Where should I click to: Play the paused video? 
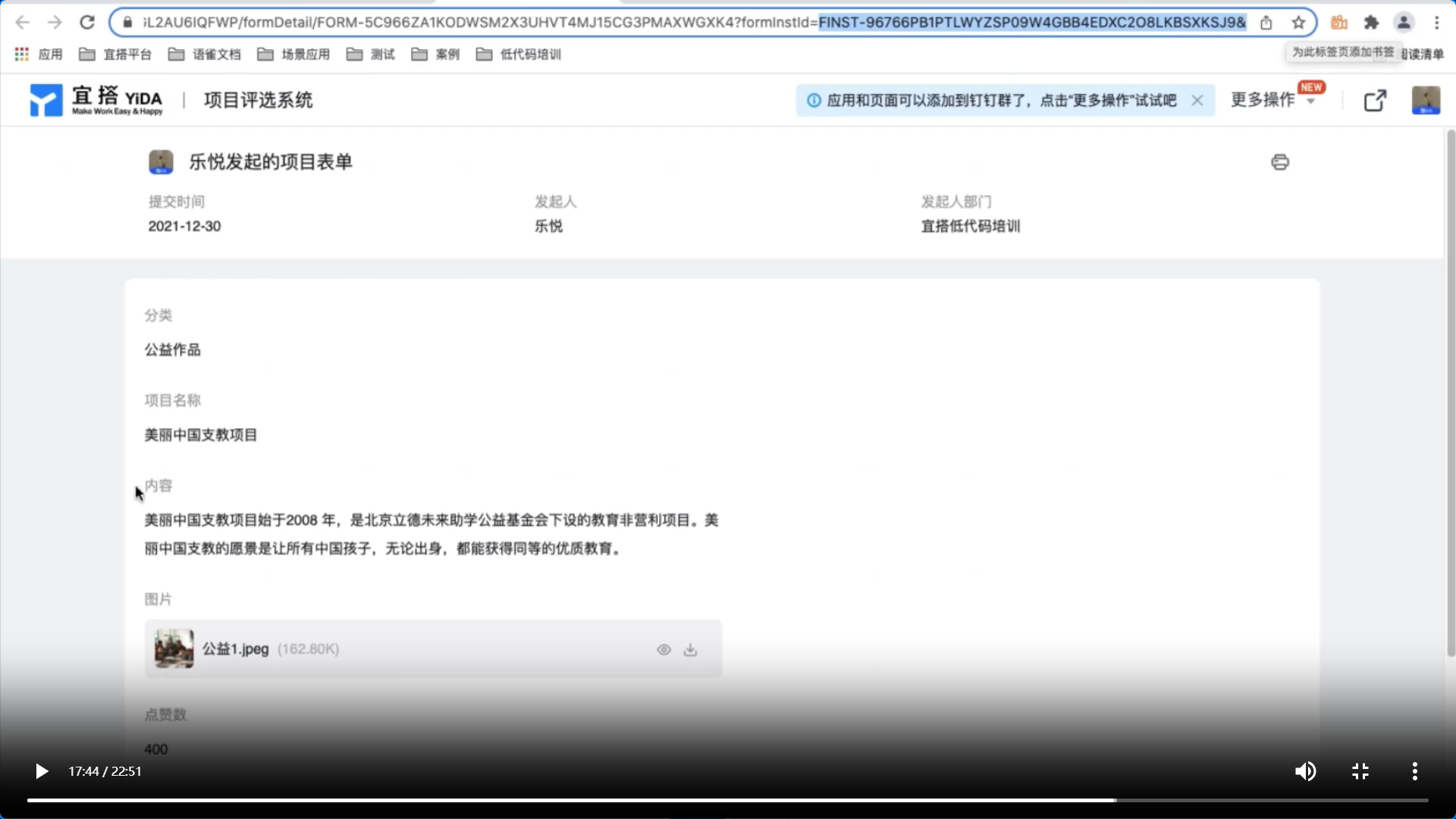[x=42, y=771]
